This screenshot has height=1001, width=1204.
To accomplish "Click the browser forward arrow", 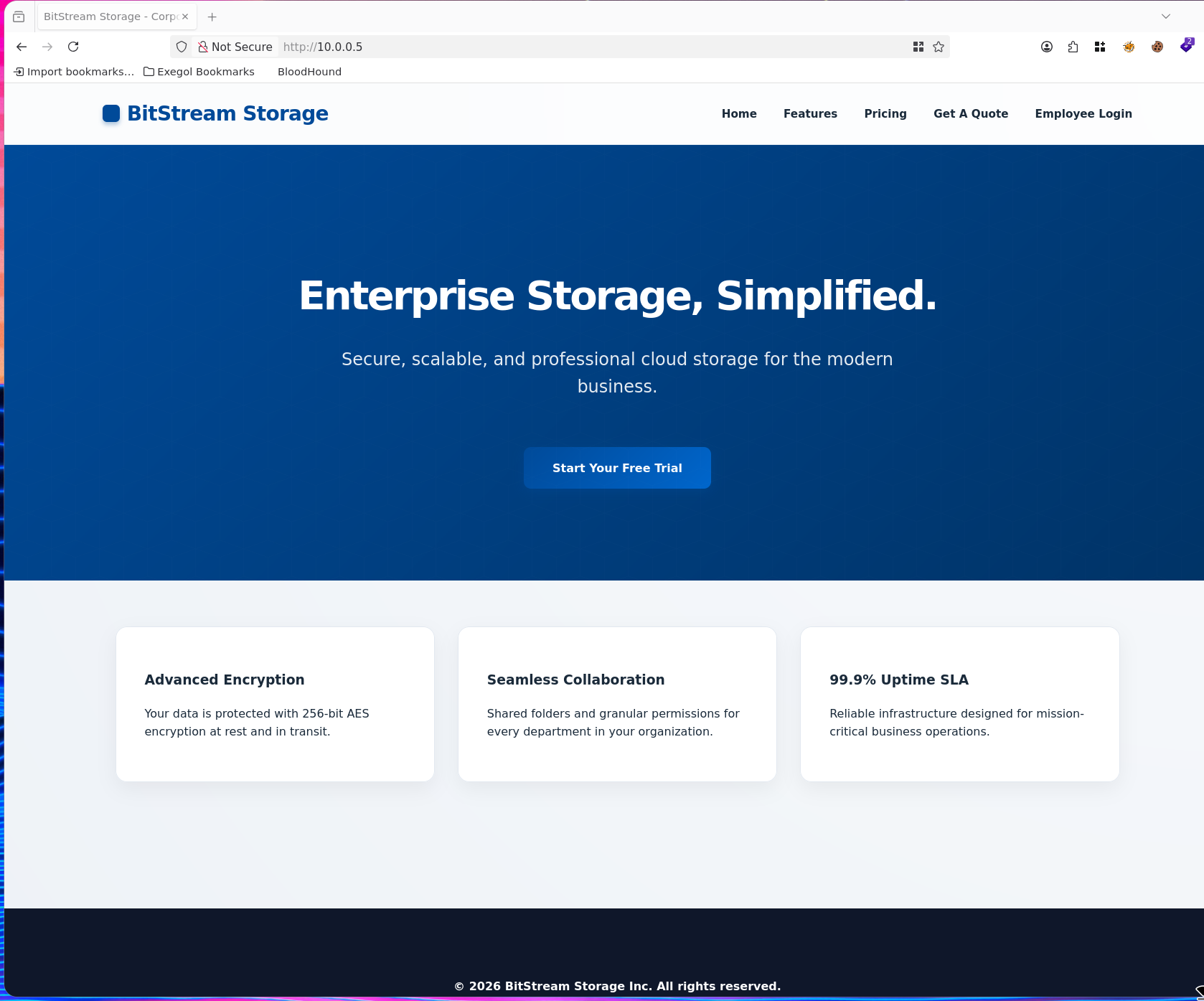I will (47, 47).
